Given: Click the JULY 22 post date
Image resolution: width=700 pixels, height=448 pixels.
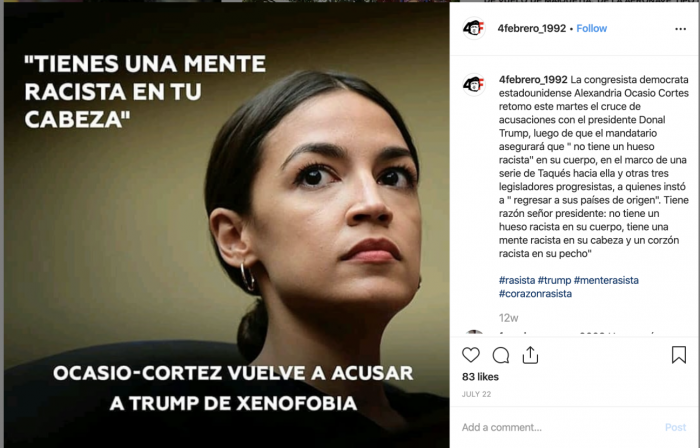Looking at the screenshot, I should [476, 394].
